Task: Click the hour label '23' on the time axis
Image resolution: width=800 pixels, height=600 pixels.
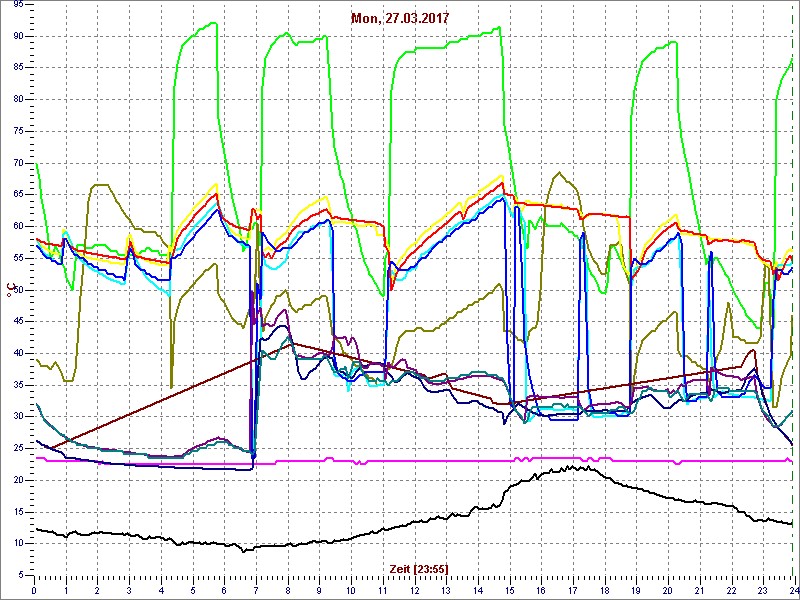Action: point(762,588)
